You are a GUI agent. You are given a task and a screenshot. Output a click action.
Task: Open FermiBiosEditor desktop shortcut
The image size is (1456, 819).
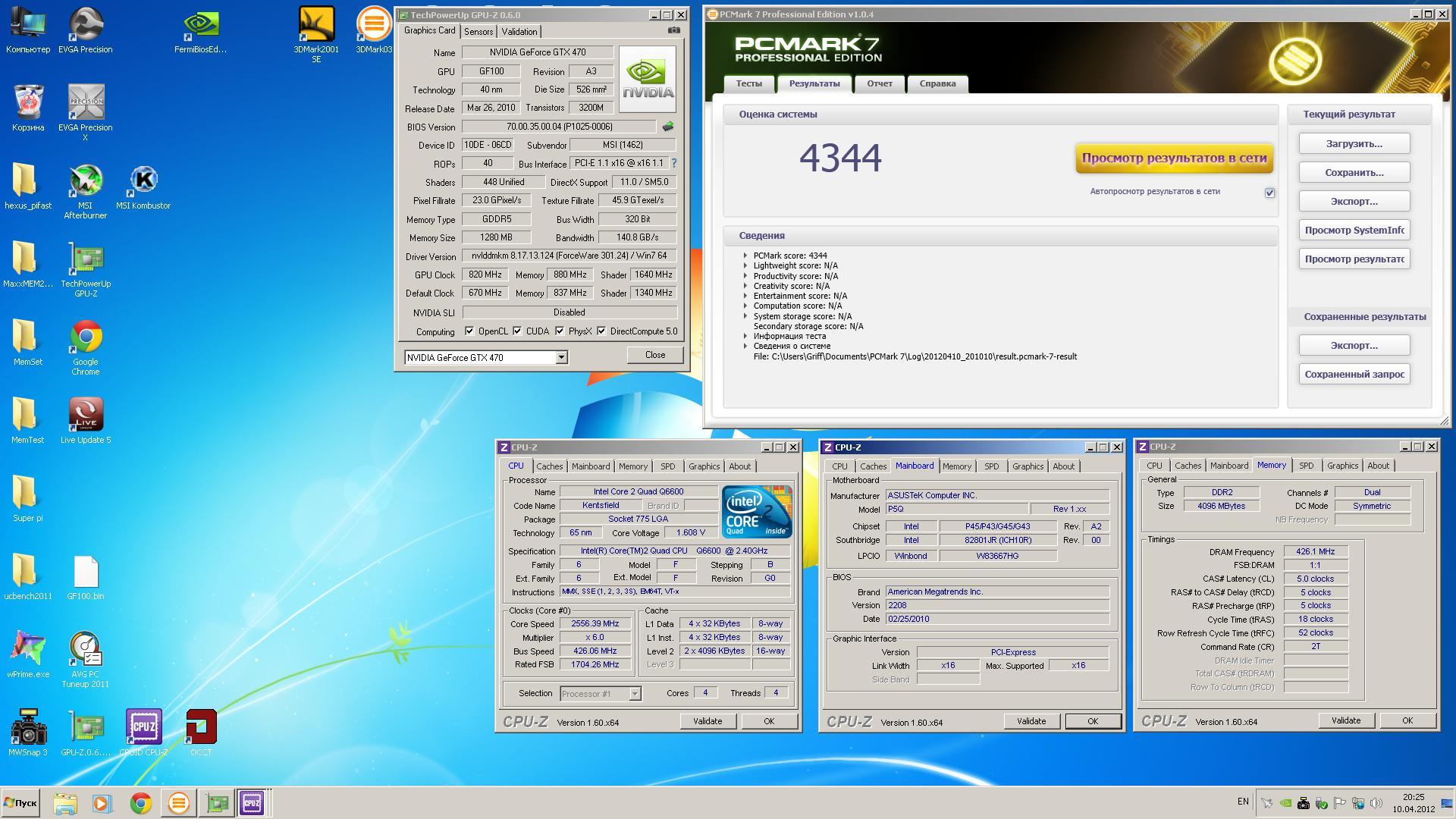[x=200, y=30]
